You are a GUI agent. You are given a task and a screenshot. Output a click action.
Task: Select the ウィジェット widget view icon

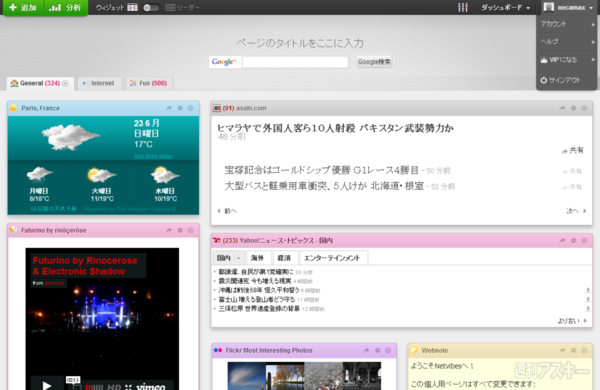tap(132, 8)
